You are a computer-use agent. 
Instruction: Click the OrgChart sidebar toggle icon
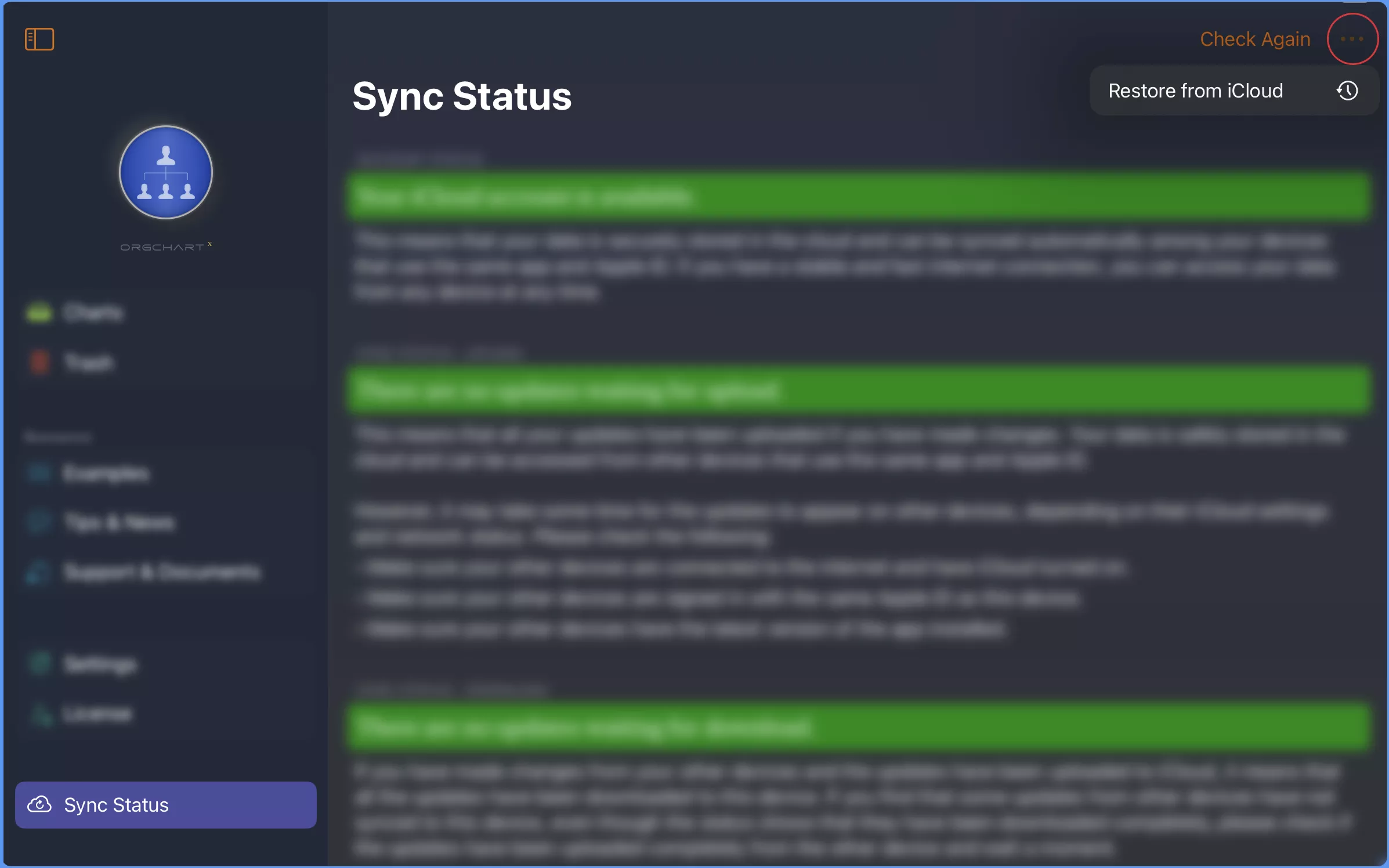[x=38, y=38]
